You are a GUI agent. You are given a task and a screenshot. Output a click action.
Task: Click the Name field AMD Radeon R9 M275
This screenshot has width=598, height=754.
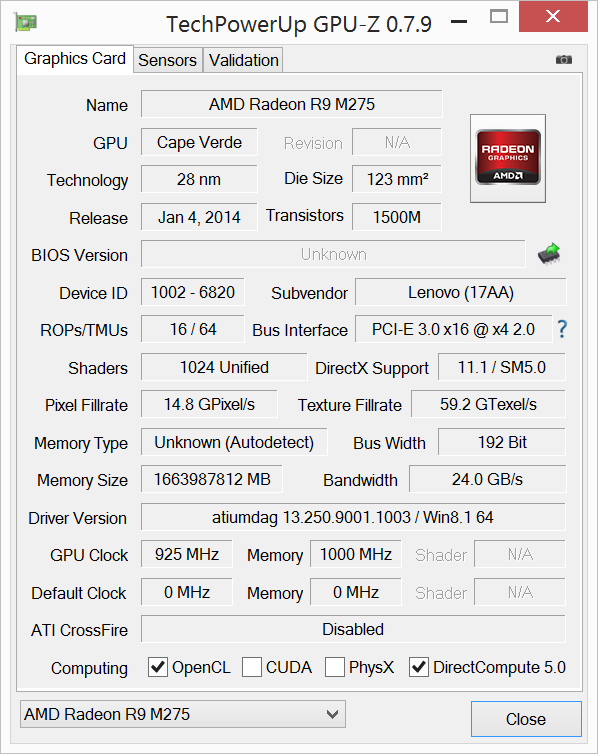pyautogui.click(x=291, y=104)
